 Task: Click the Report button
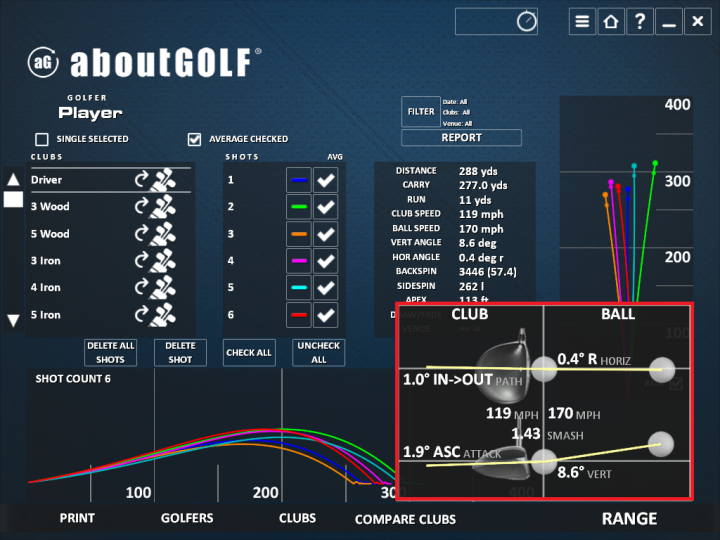click(461, 138)
